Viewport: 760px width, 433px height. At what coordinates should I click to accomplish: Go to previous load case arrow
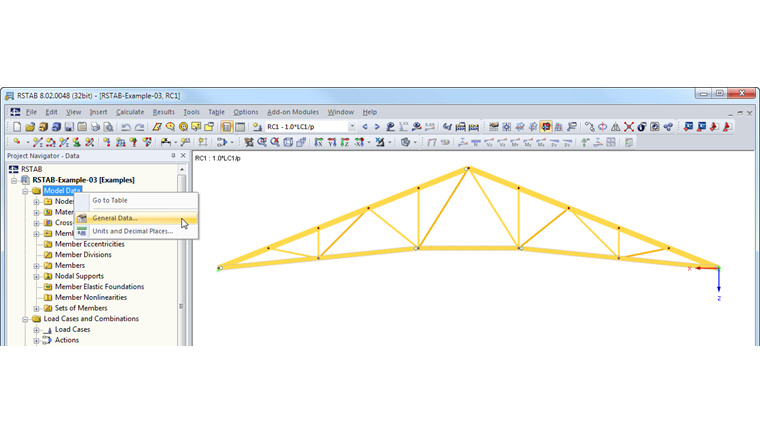tap(365, 127)
